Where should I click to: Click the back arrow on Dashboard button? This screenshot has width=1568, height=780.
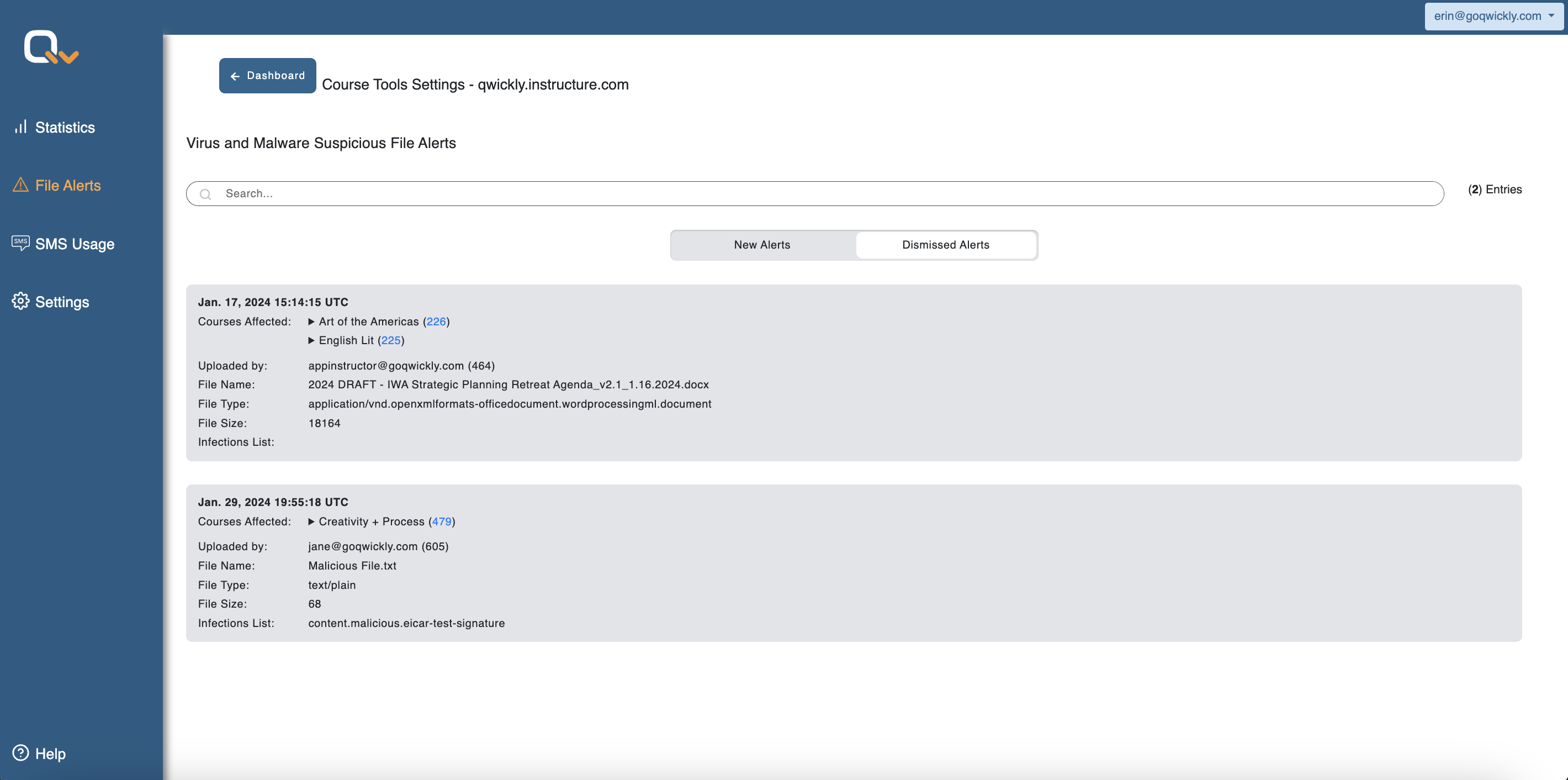[235, 76]
